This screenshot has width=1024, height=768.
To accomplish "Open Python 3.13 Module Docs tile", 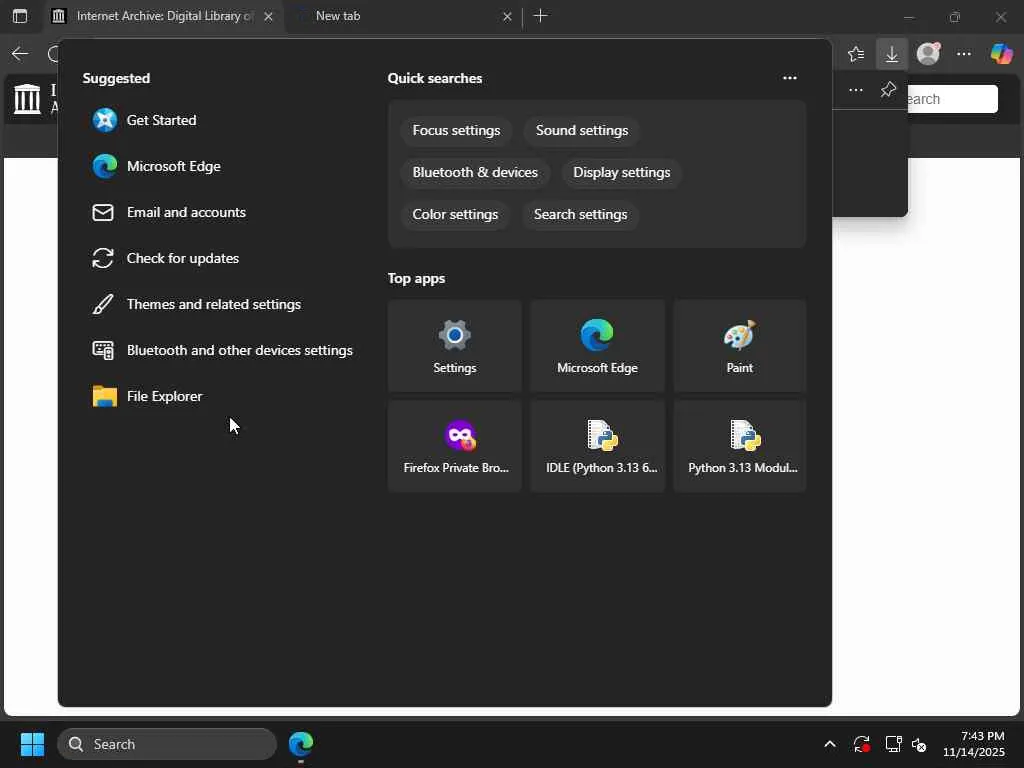I will [x=740, y=446].
